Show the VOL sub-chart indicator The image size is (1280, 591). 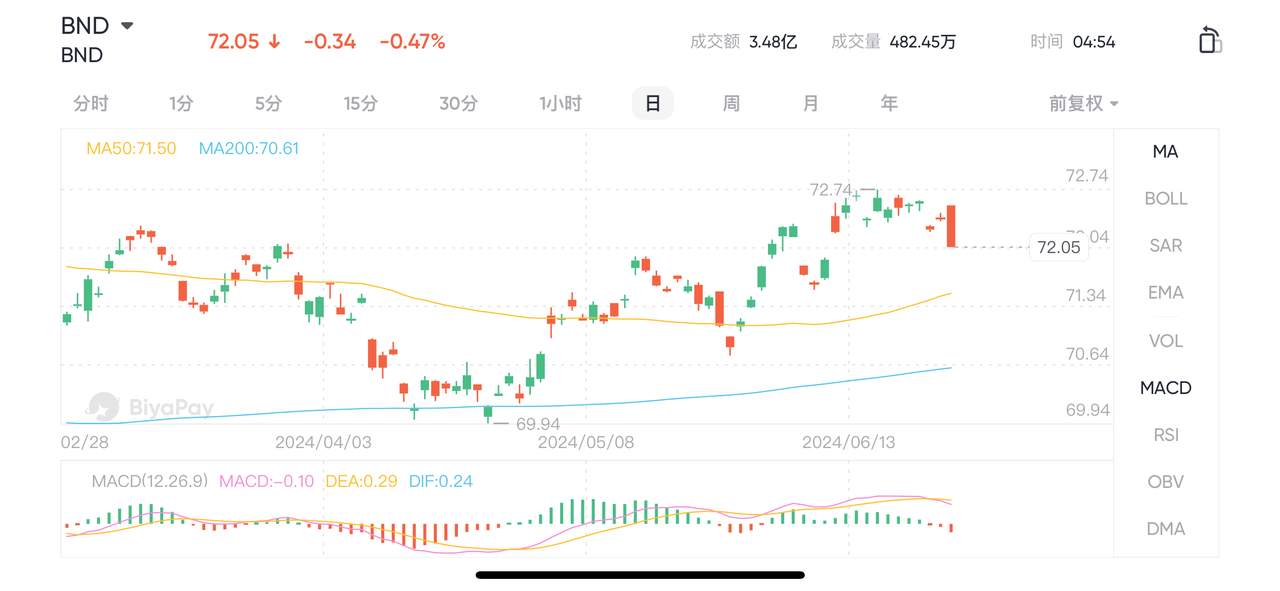pos(1166,340)
